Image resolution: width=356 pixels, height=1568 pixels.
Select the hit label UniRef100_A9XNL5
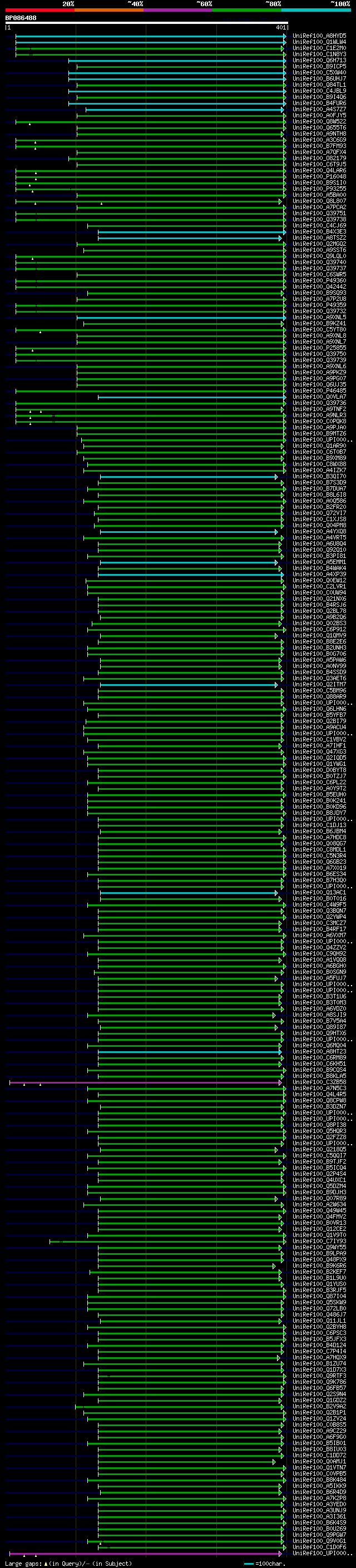tap(319, 317)
